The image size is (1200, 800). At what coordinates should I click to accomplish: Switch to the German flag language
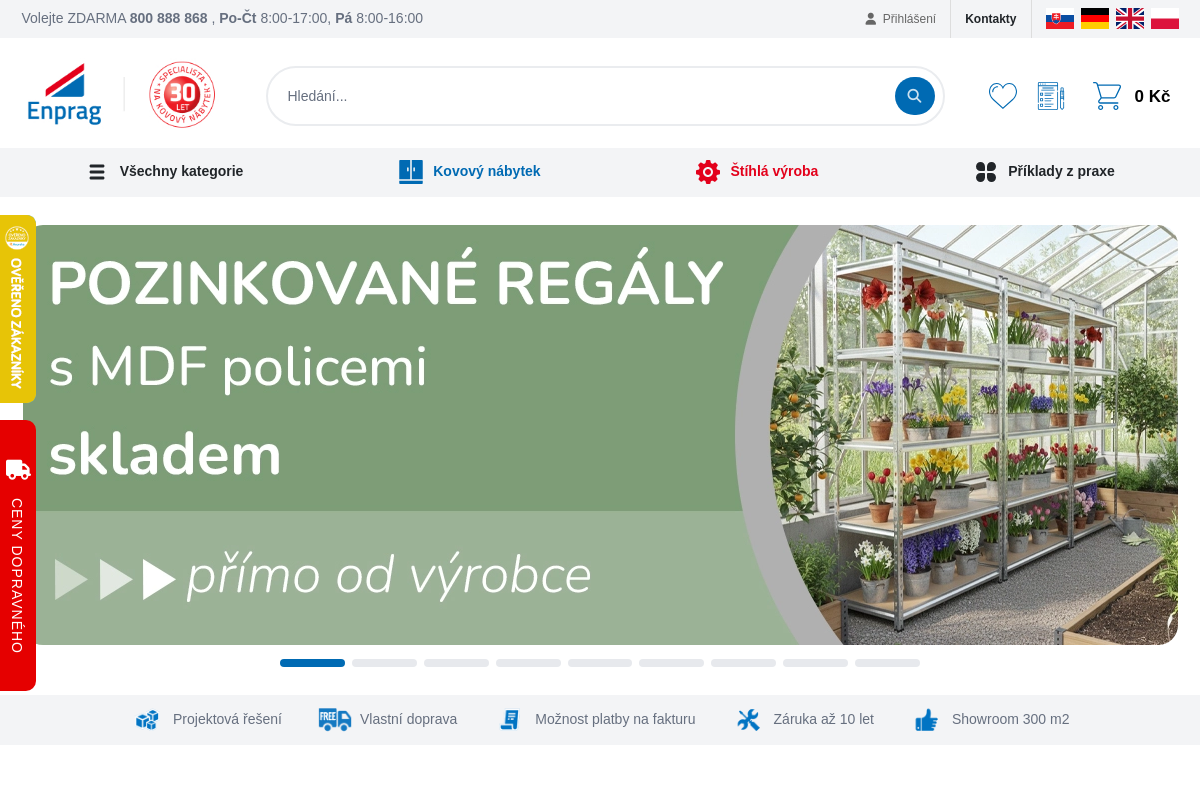pos(1094,18)
